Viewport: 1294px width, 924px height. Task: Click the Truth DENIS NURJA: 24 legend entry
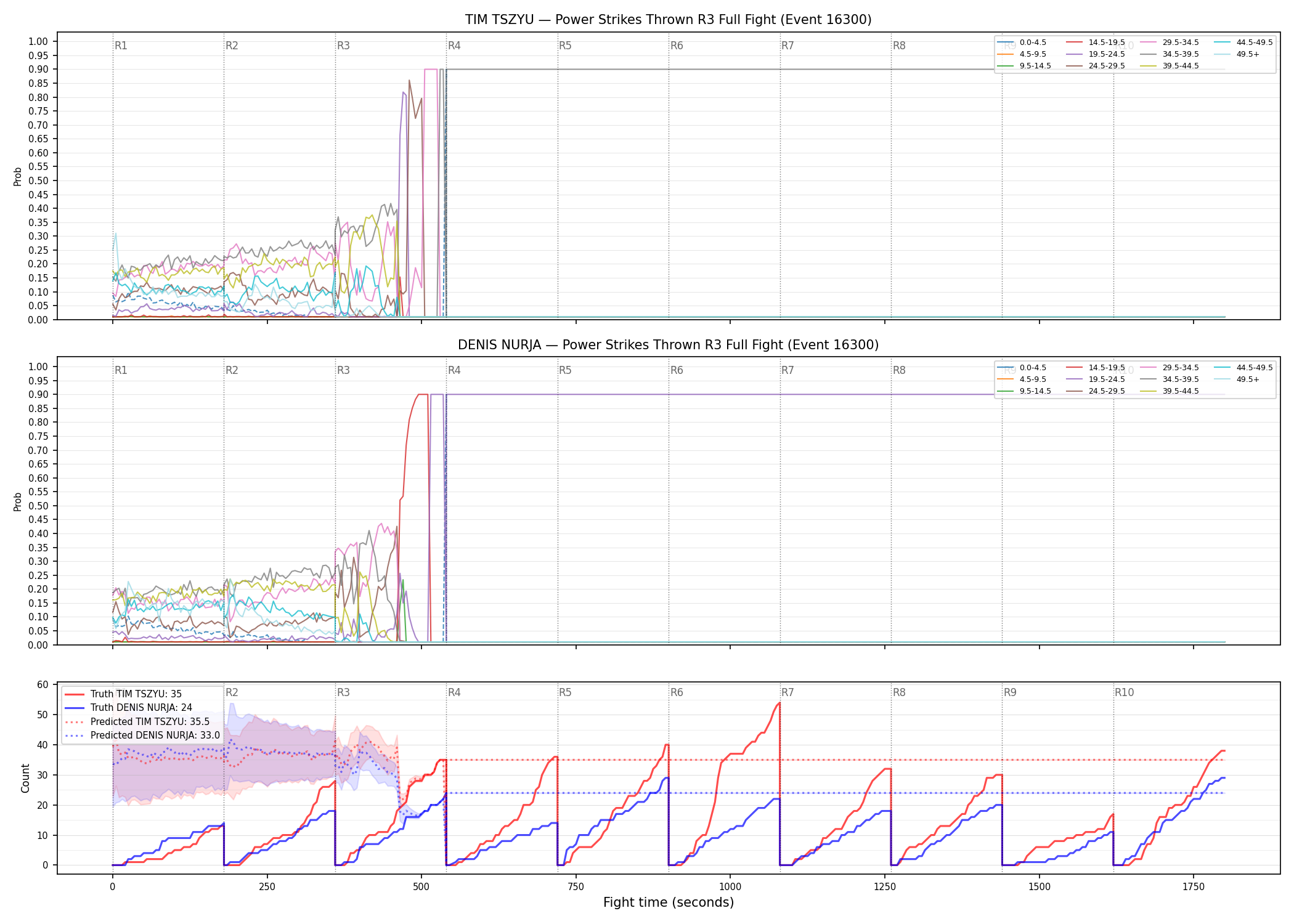click(128, 708)
